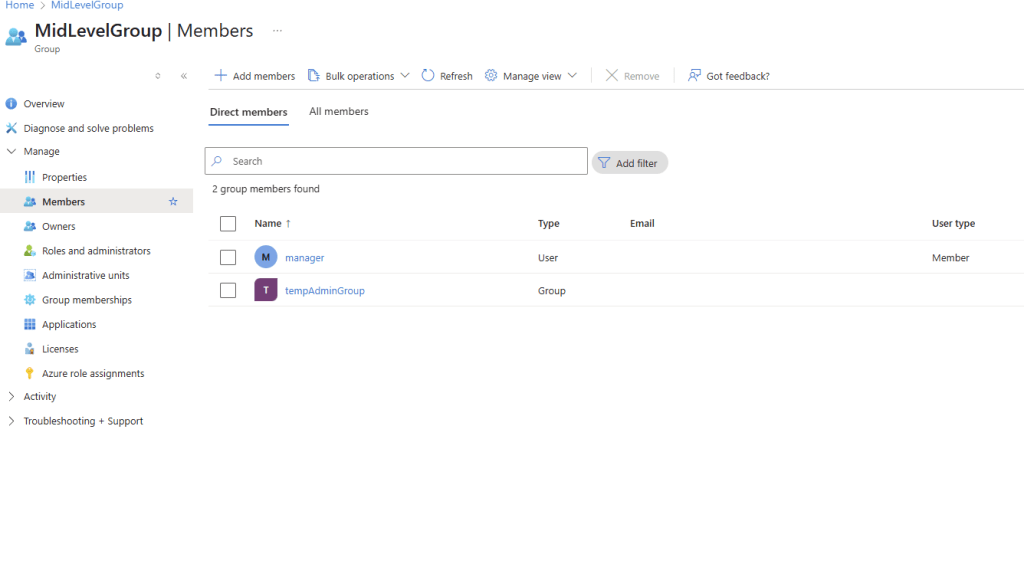Check the box for manager row
Image resolution: width=1024 pixels, height=567 pixels.
228,258
